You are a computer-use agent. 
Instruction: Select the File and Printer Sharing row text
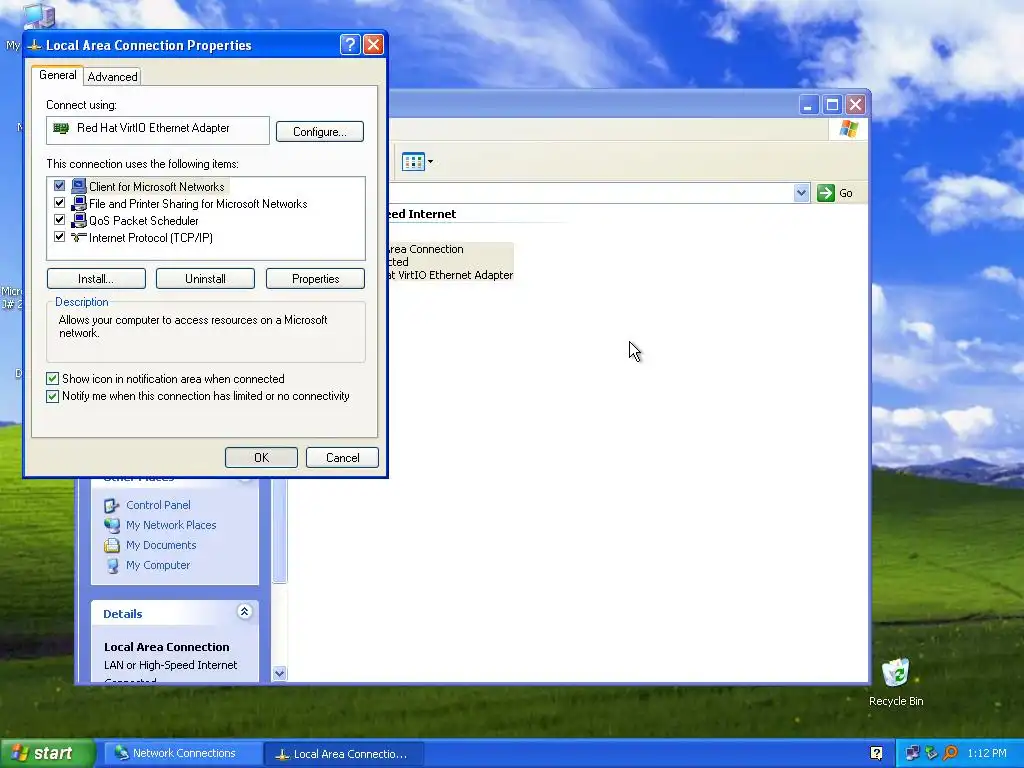[x=198, y=204]
